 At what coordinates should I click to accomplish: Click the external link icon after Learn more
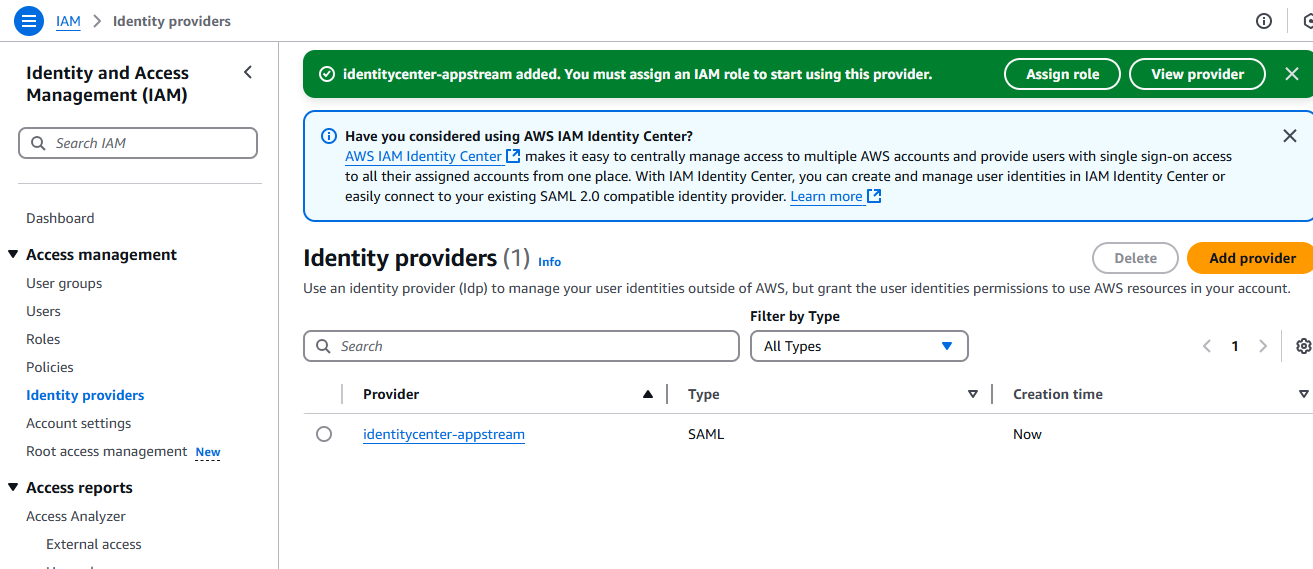click(874, 196)
